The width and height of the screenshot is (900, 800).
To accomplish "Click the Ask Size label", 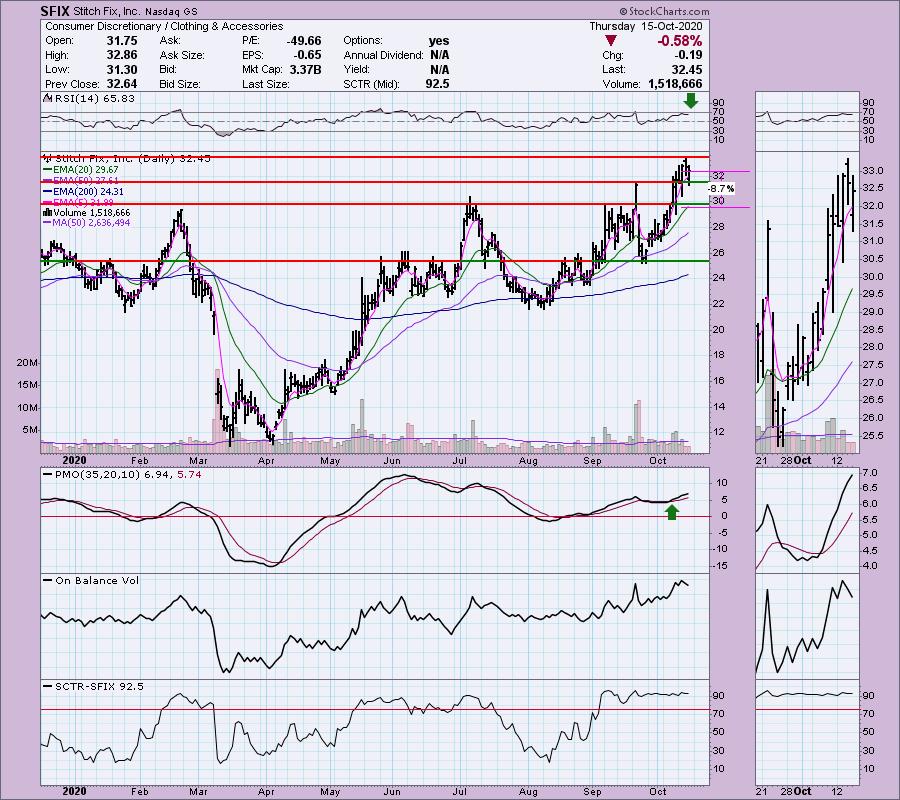I will (180, 55).
